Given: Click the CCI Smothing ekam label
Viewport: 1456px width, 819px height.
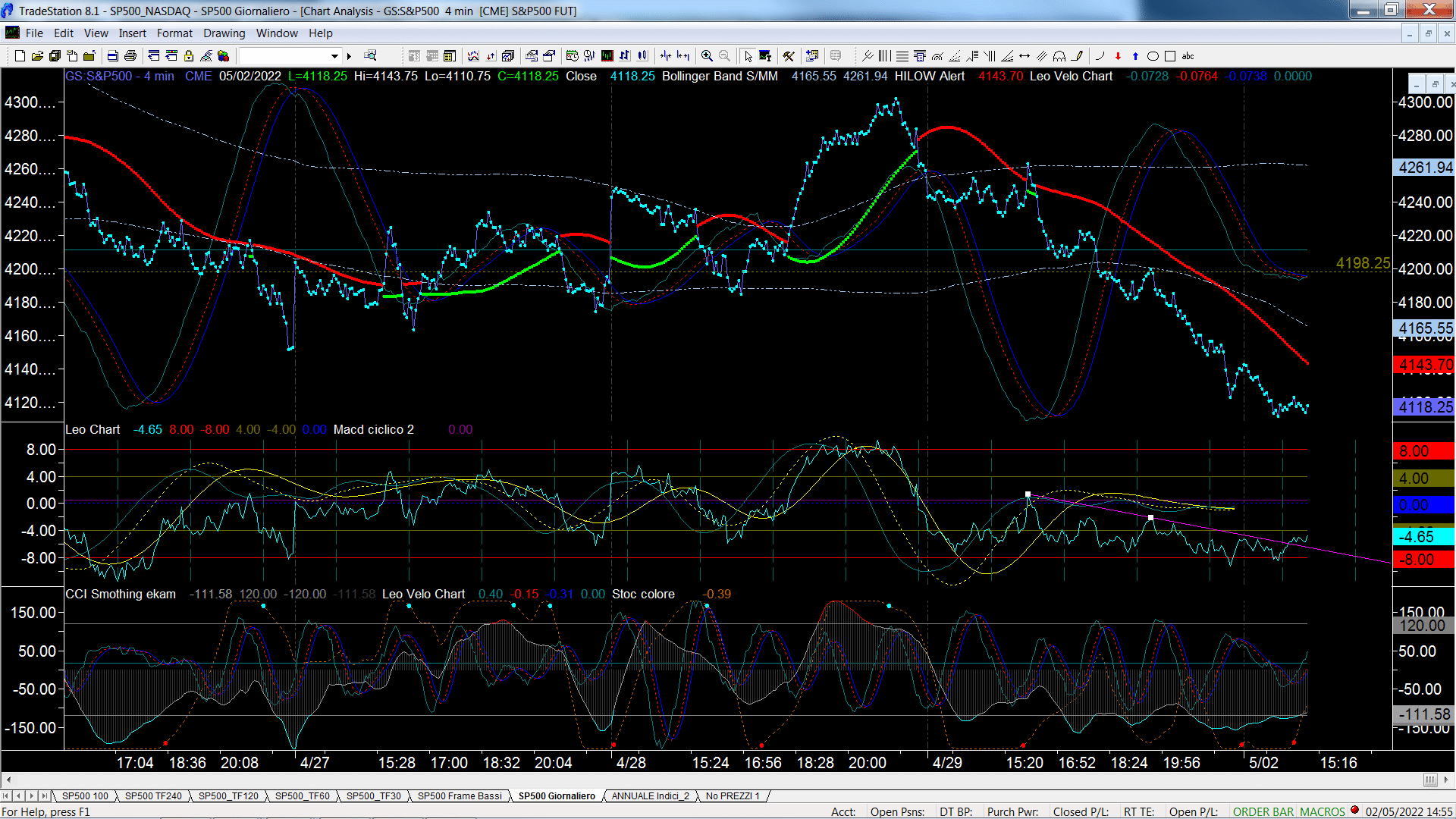Looking at the screenshot, I should [x=121, y=595].
